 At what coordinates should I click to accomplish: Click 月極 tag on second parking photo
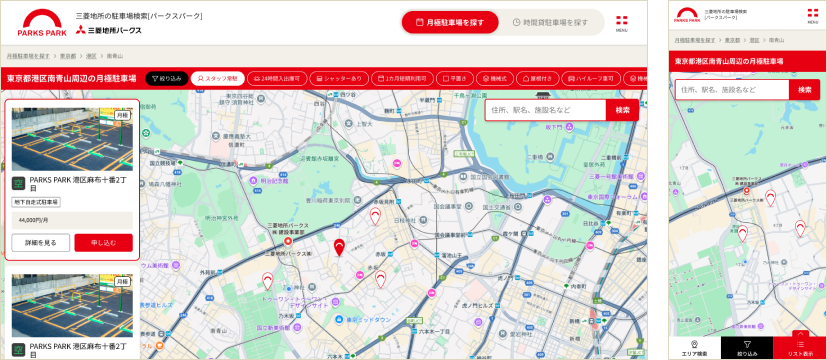(x=122, y=281)
